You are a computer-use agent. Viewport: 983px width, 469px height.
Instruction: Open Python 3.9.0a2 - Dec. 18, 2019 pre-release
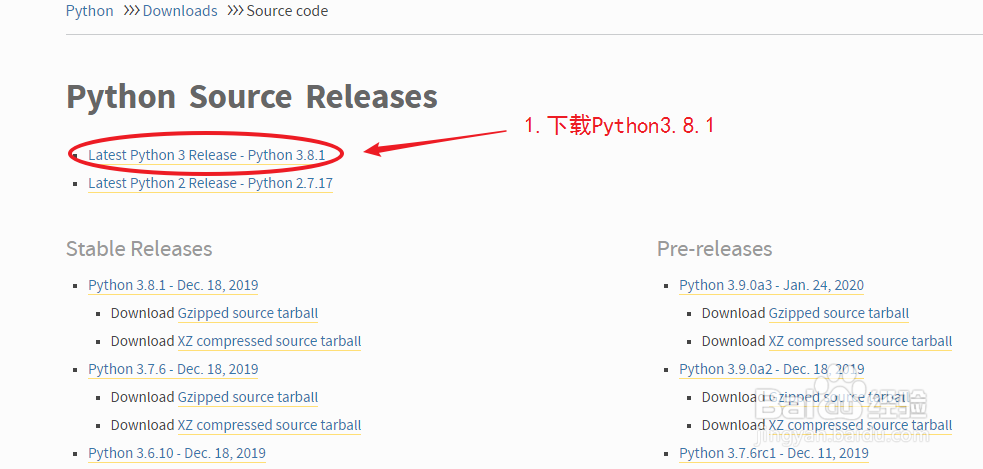point(771,369)
